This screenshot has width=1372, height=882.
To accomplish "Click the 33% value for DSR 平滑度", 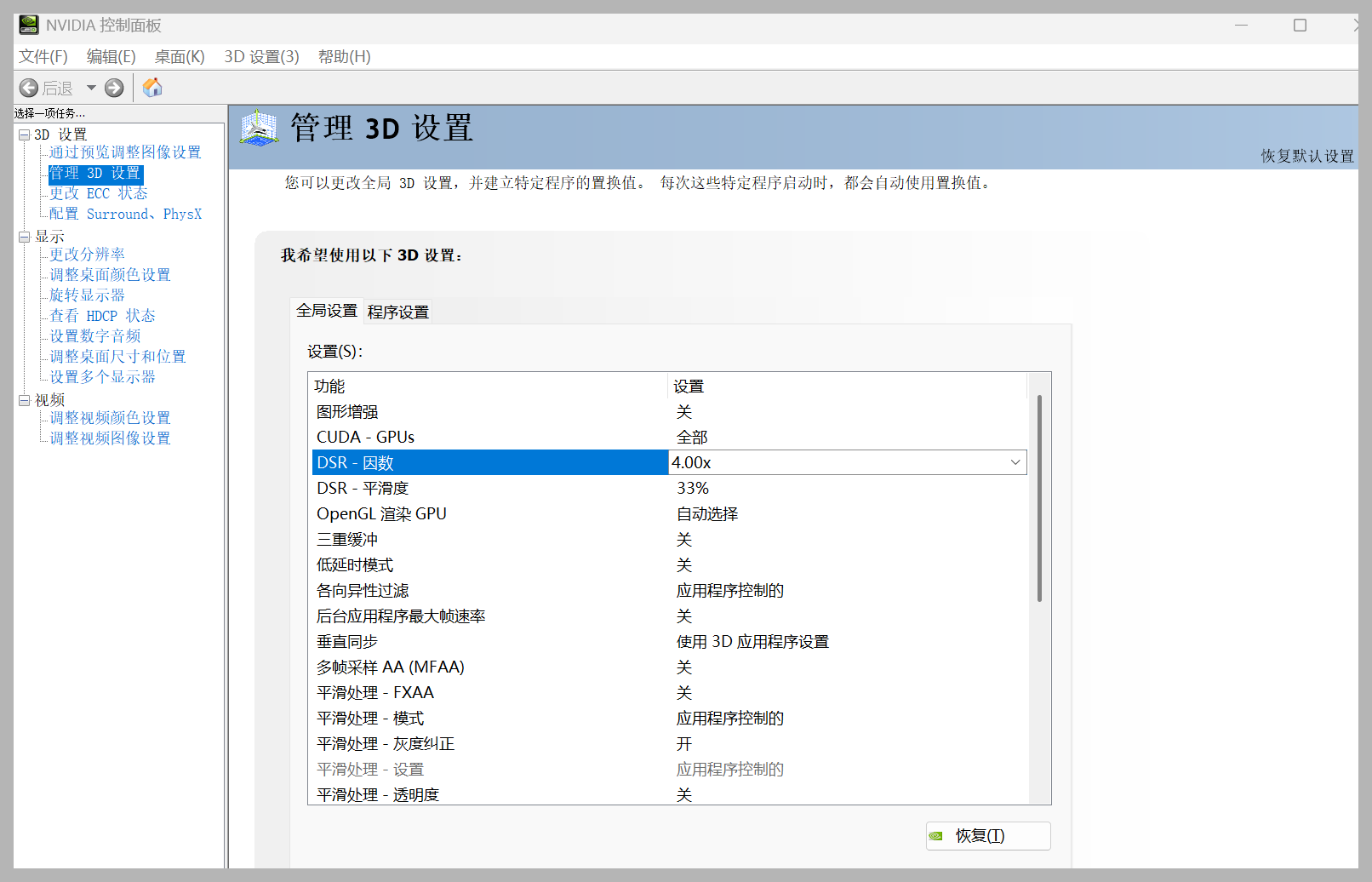I will pyautogui.click(x=693, y=488).
